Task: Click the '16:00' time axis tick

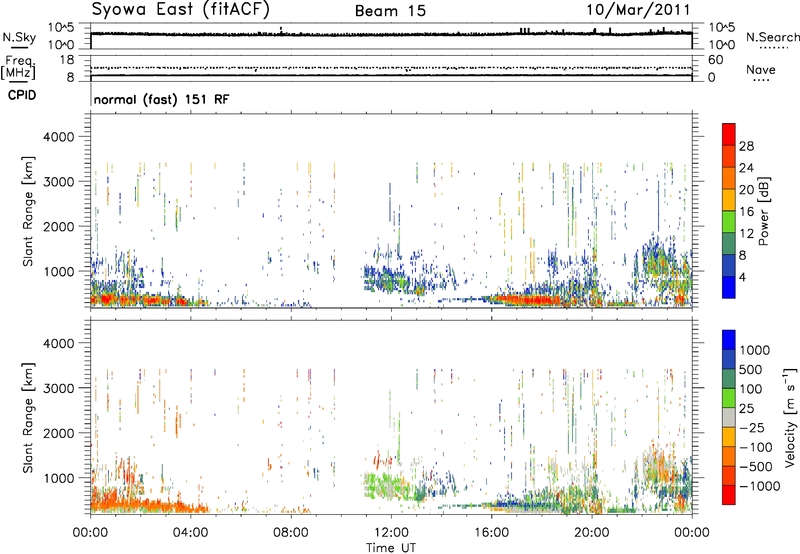Action: [x=491, y=533]
